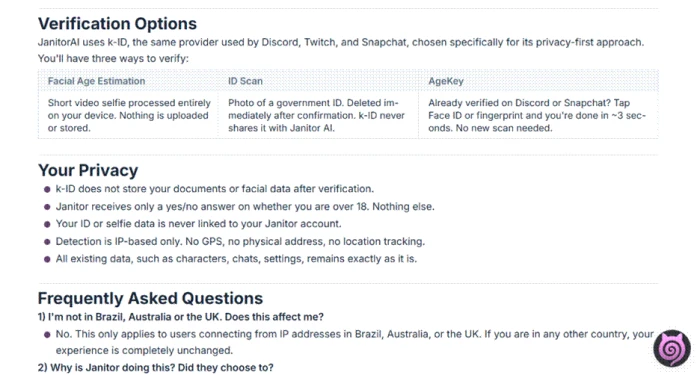The height and width of the screenshot is (375, 700).
Task: Click the Frequently Asked Questions heading
Action: [150, 298]
